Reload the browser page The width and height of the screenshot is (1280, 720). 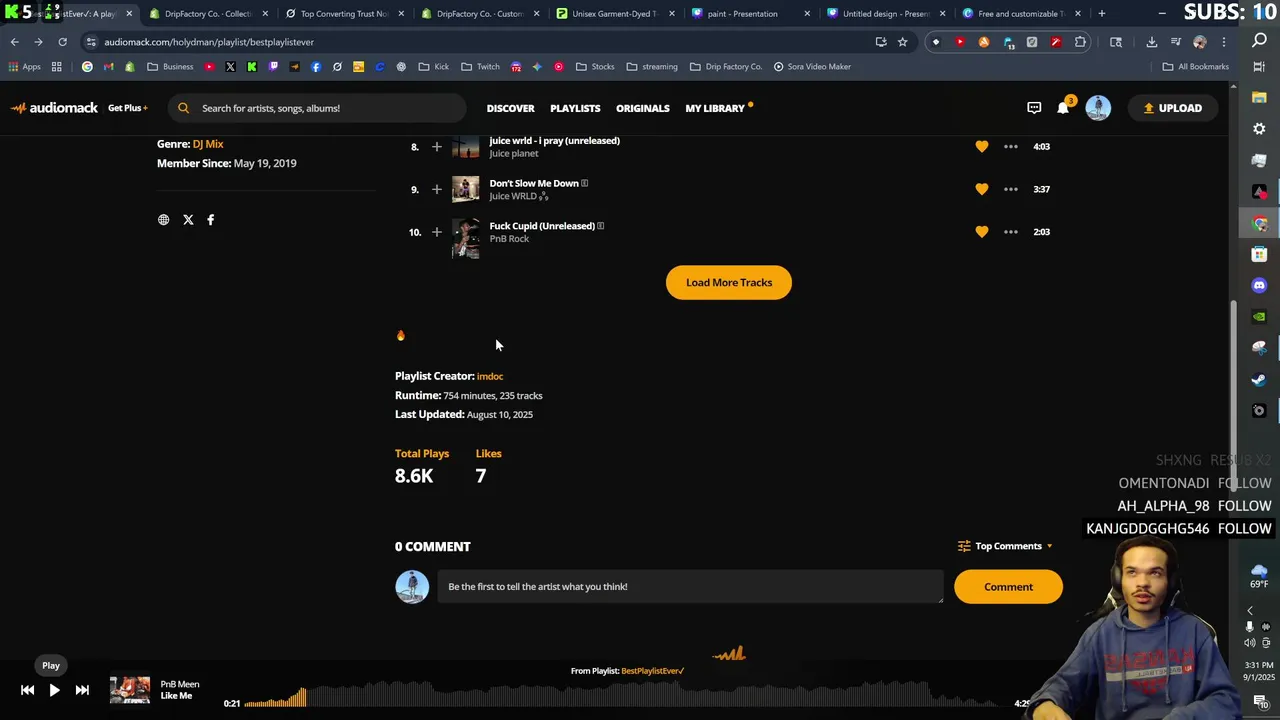62,42
